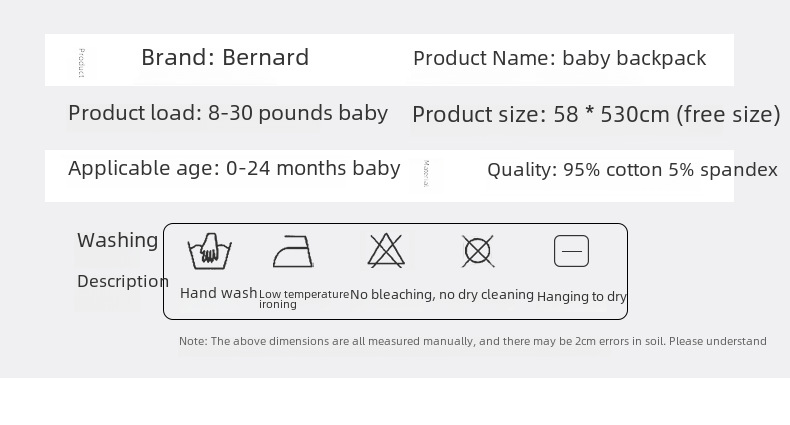
Task: Click the Product size 58 * 530cm text
Action: (597, 115)
